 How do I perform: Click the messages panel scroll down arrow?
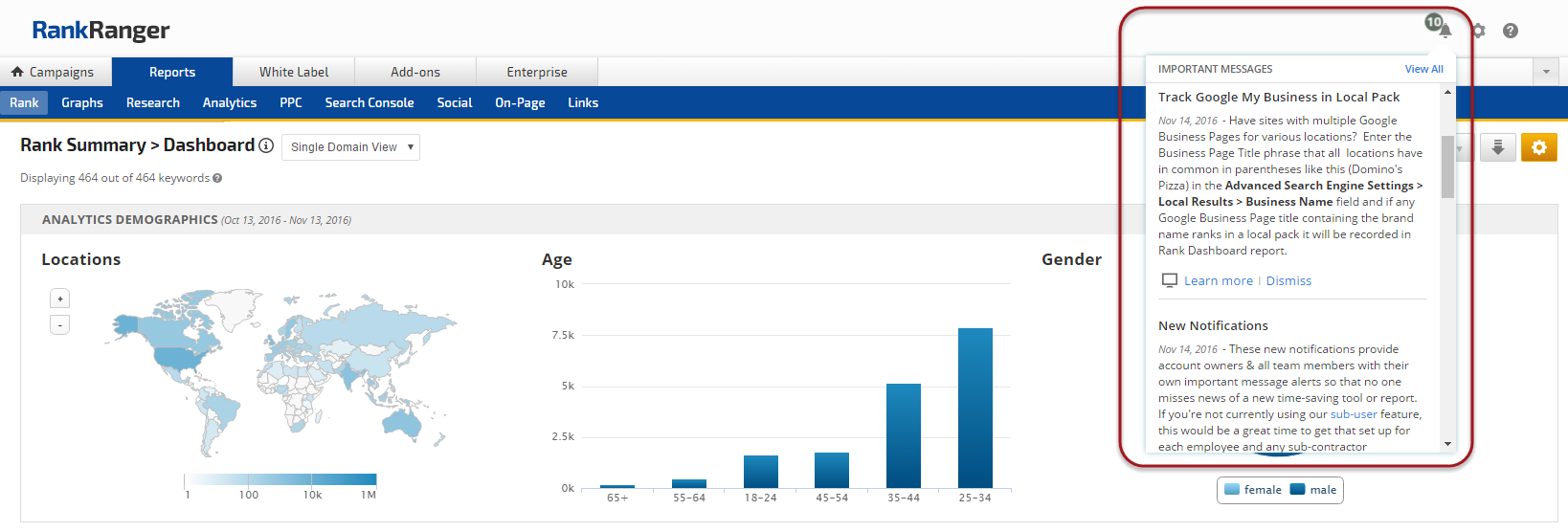[x=1447, y=444]
